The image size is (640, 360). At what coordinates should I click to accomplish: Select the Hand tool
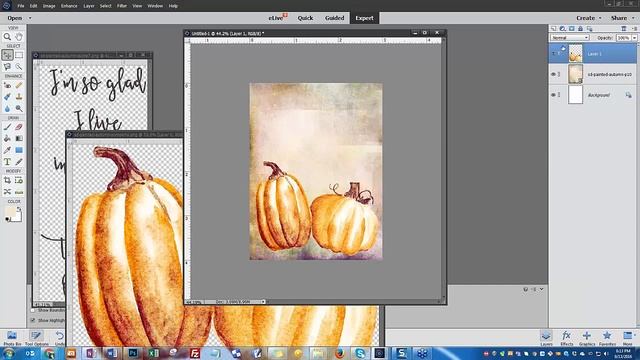point(19,37)
